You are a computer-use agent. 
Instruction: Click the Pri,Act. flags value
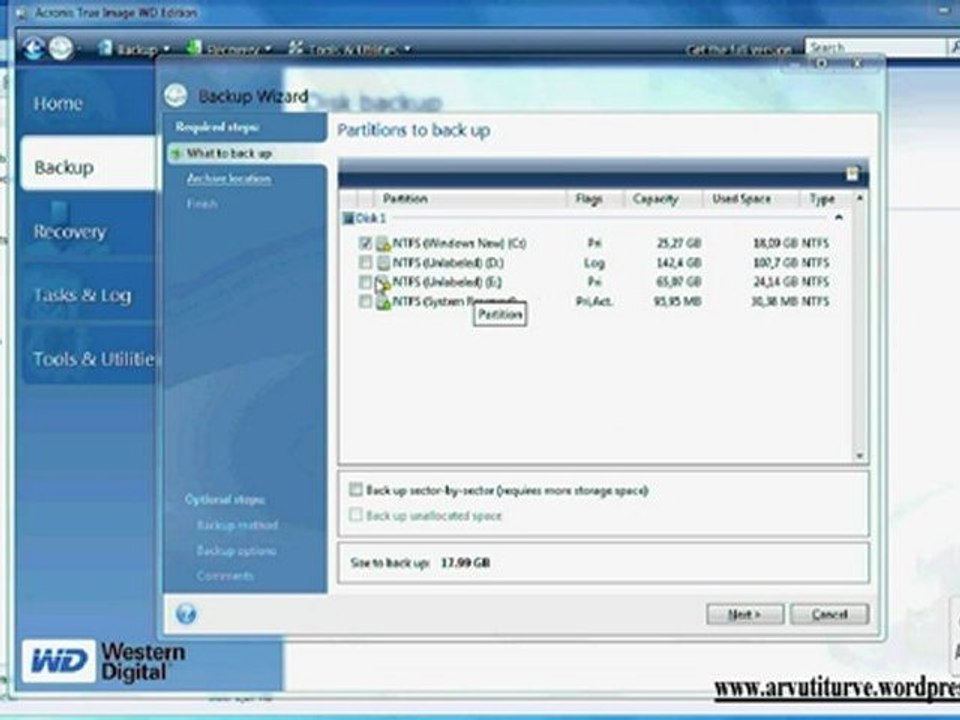pos(594,301)
